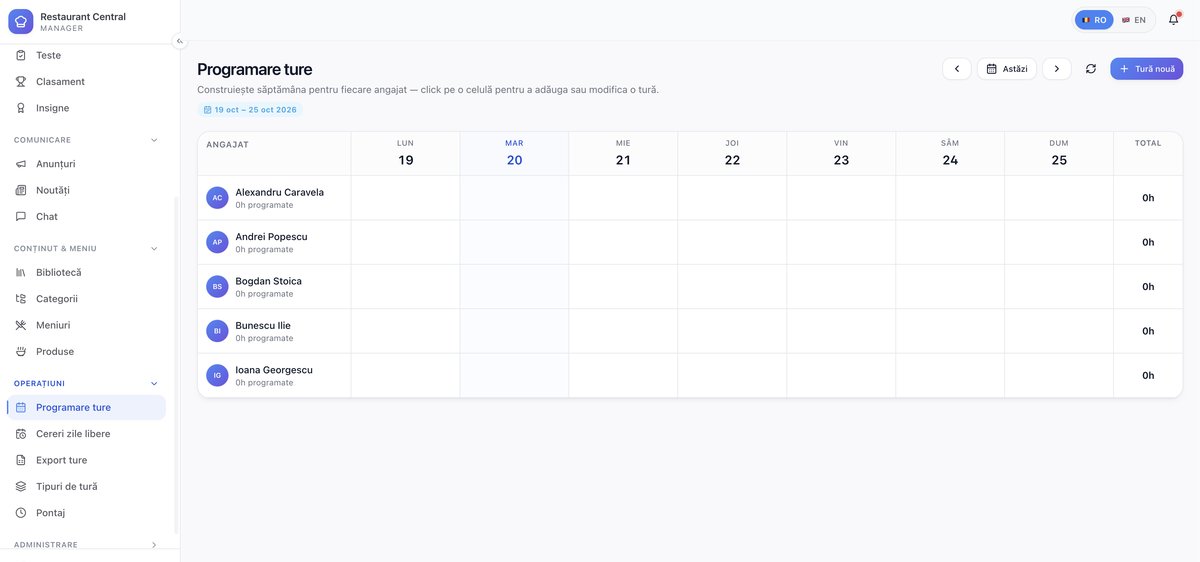
Task: Expand the Administrare section
Action: 154,545
